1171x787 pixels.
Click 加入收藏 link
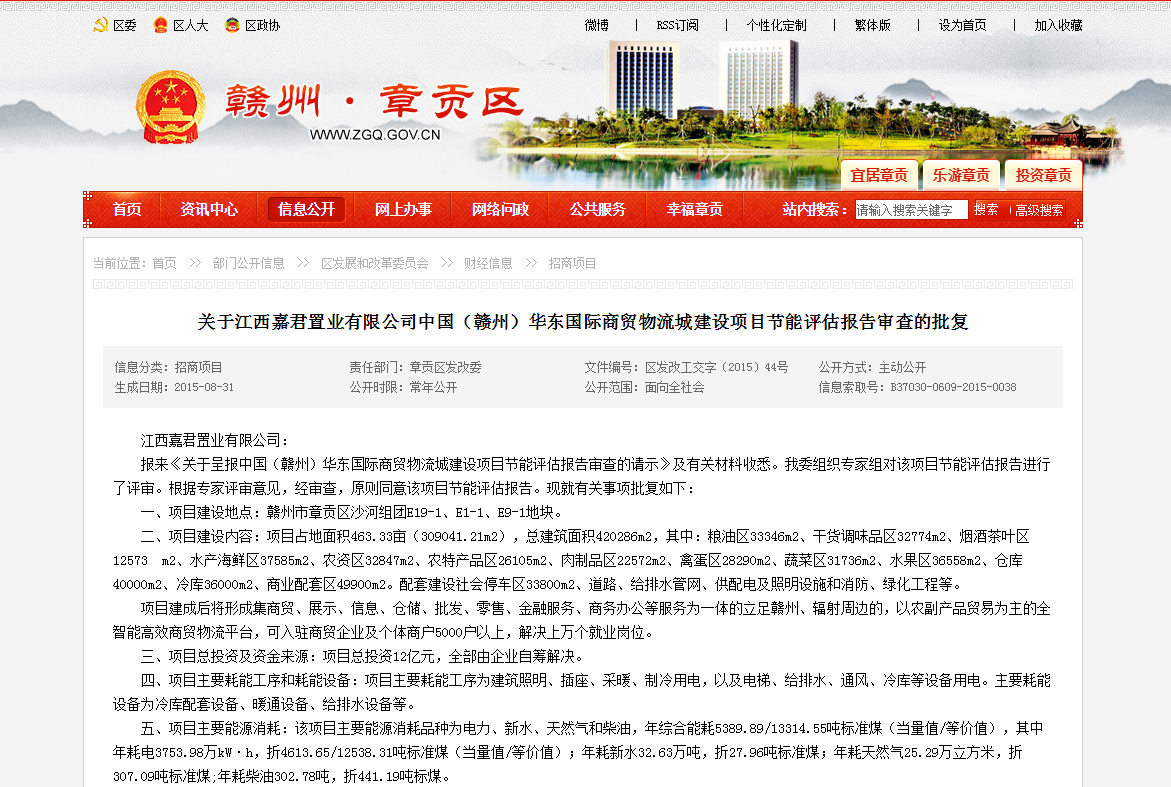tap(1058, 25)
